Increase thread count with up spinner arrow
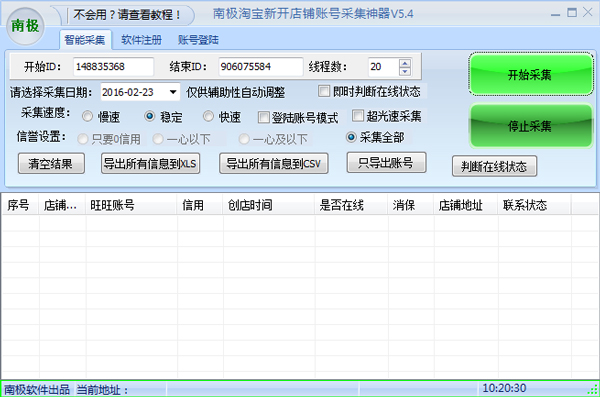The height and width of the screenshot is (397, 600). (404, 63)
